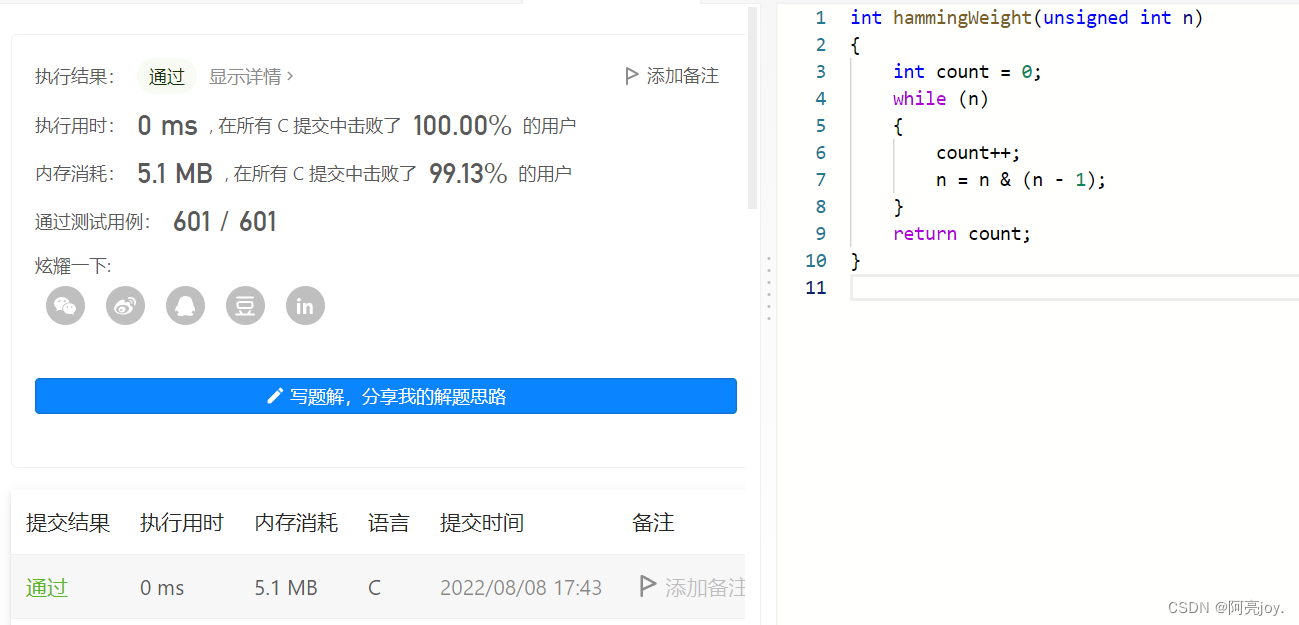Open the 通过 submission link in the table
Screen dimensions: 1299x625
(x=46, y=587)
